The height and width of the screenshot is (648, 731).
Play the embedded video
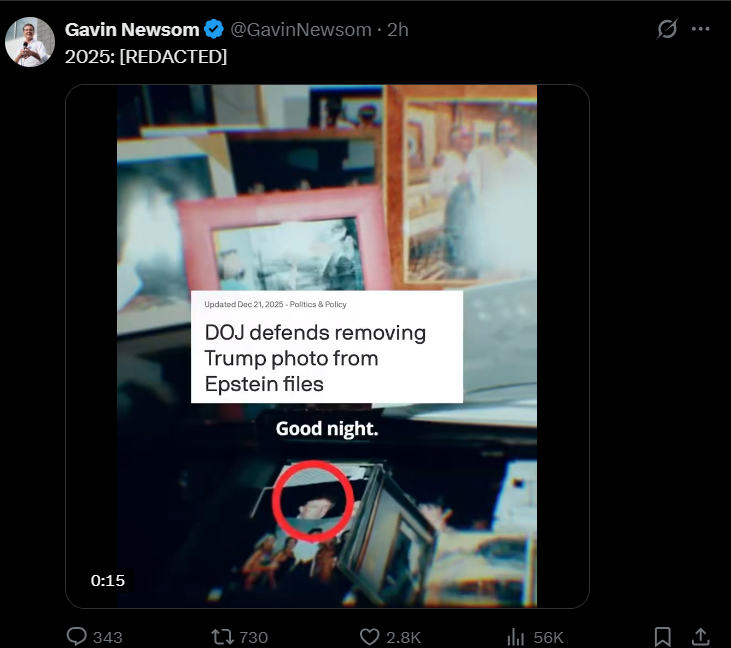point(327,346)
